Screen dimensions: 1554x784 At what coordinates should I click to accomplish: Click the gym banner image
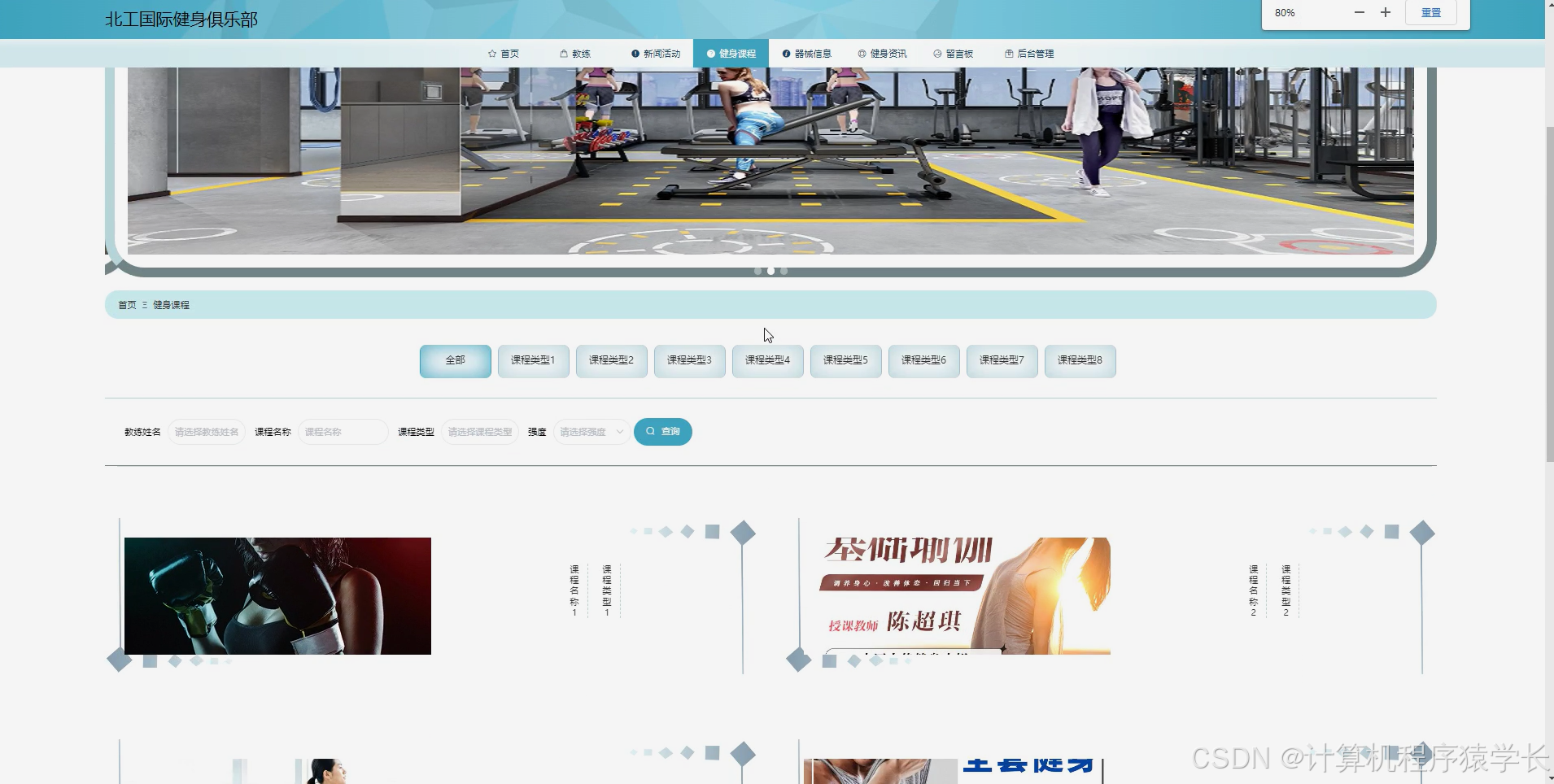pos(770,161)
